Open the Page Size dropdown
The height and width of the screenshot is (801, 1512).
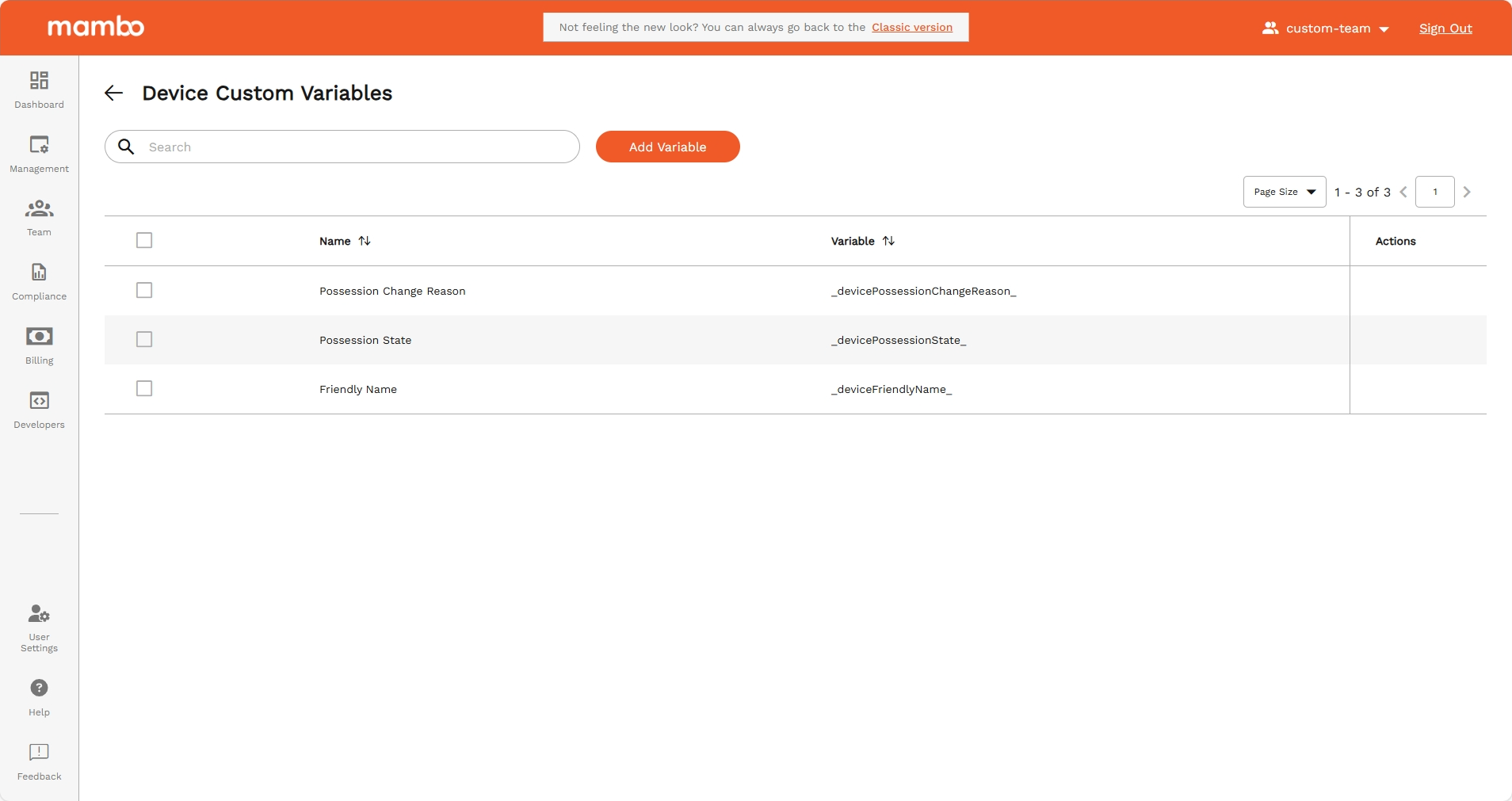tap(1283, 192)
